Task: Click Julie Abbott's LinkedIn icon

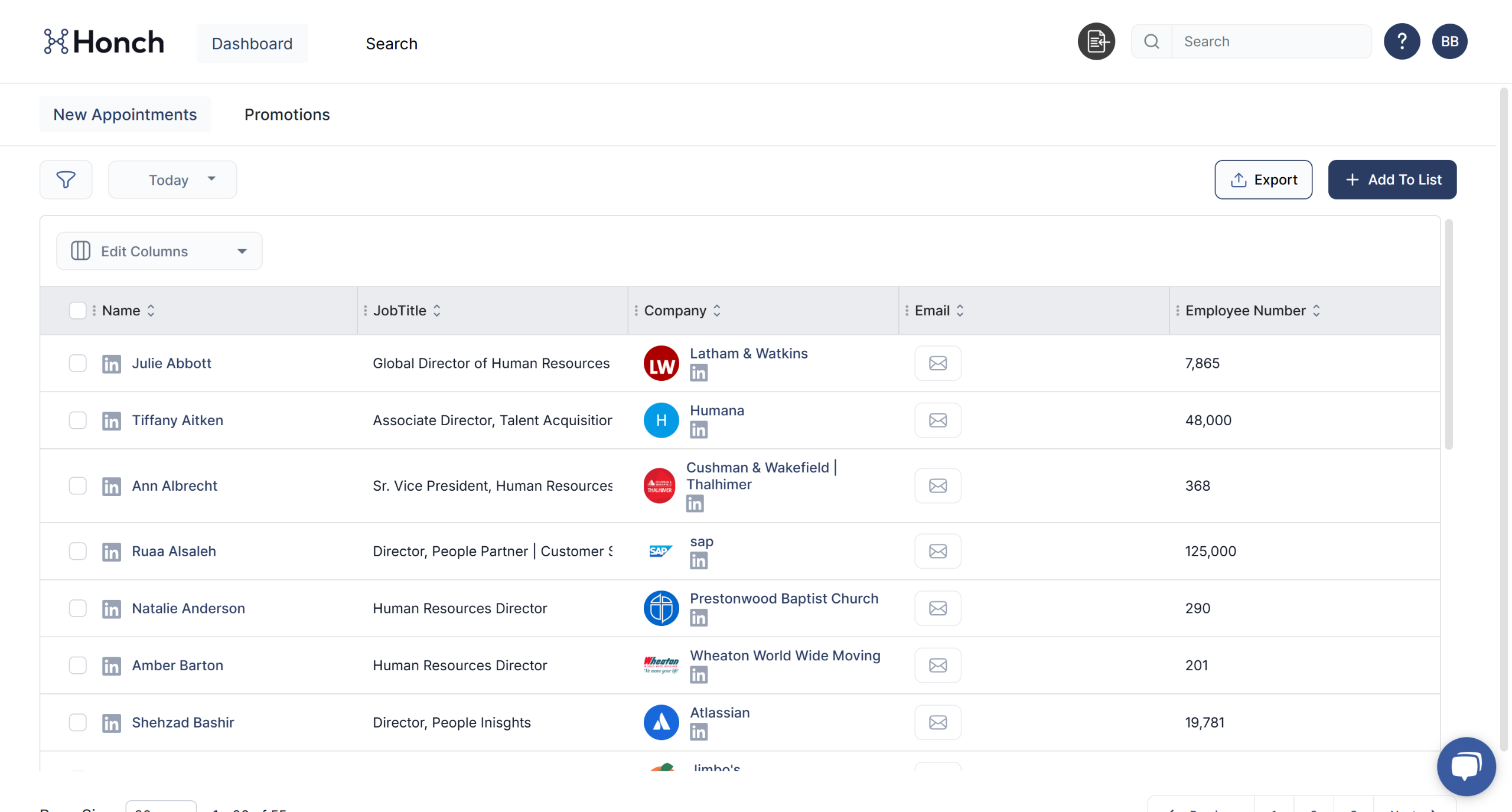Action: click(x=111, y=364)
